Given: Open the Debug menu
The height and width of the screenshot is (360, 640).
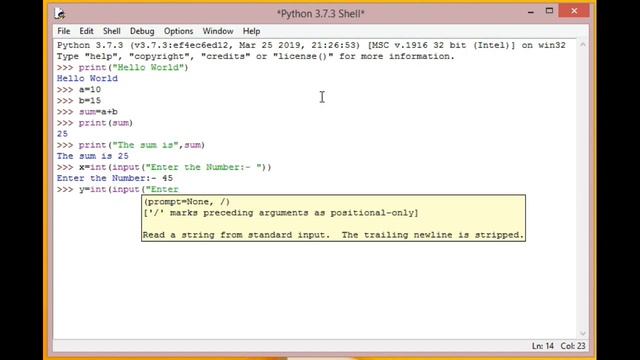Looking at the screenshot, I should pyautogui.click(x=142, y=31).
